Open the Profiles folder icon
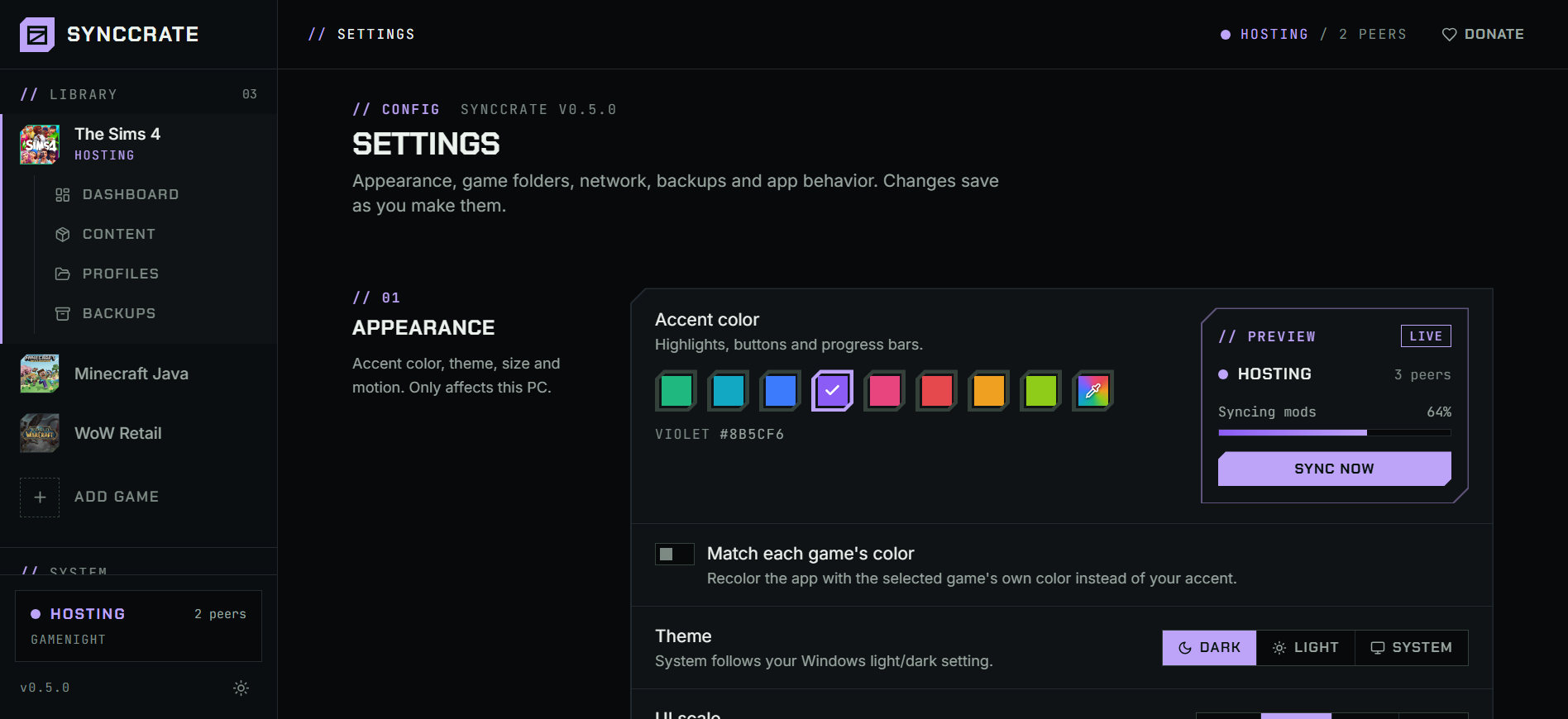 coord(63,274)
